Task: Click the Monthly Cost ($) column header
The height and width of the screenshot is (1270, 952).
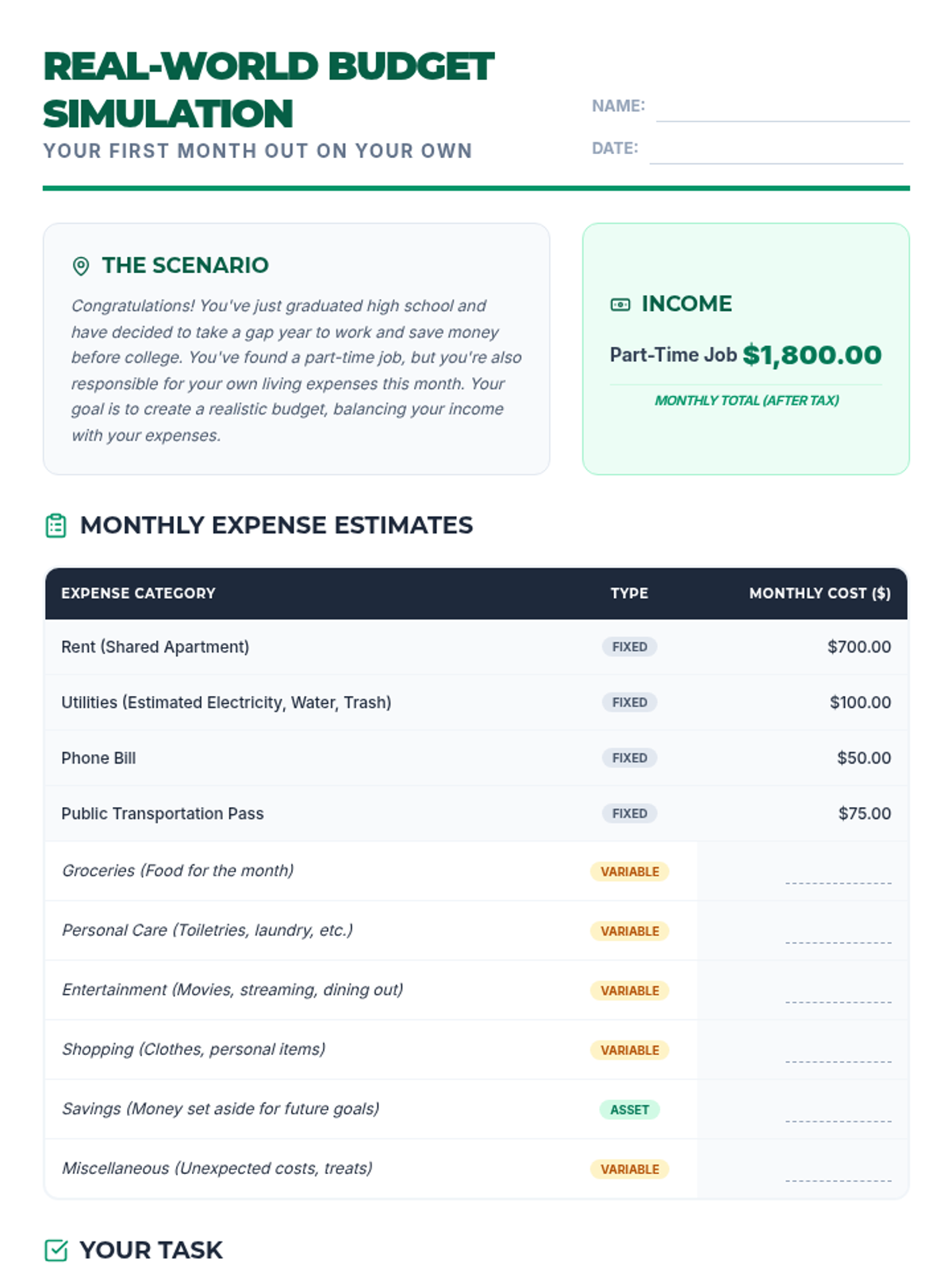Action: pos(820,594)
